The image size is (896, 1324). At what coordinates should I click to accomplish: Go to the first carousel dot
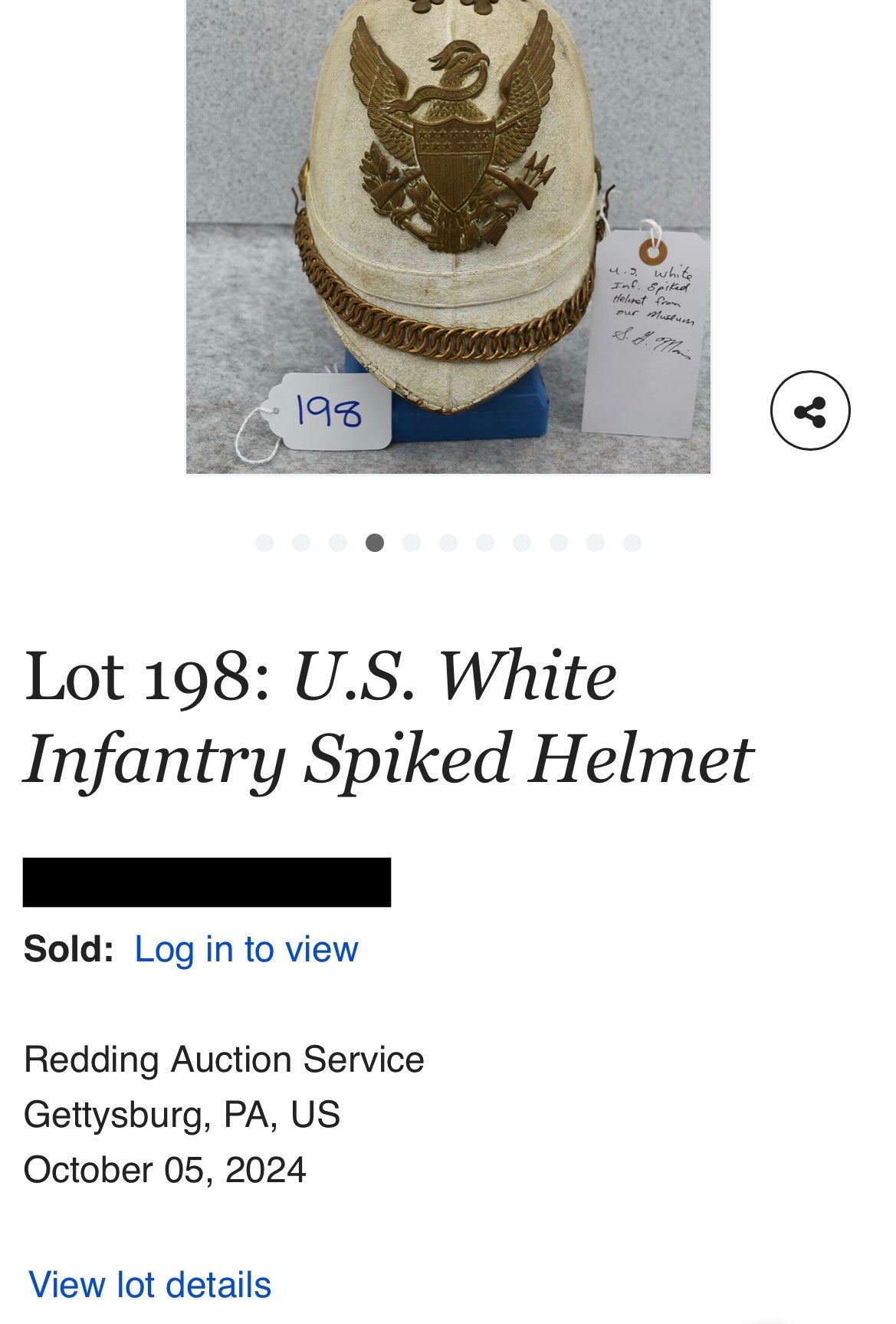264,543
